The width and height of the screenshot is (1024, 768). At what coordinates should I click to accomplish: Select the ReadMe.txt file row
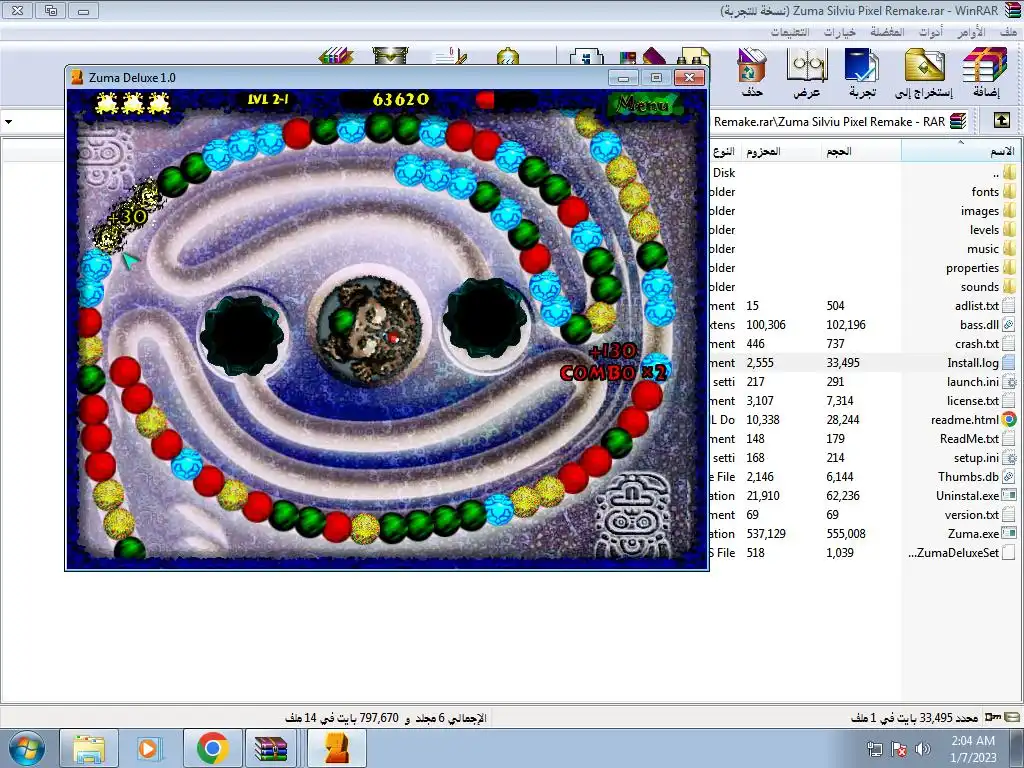(x=863, y=438)
